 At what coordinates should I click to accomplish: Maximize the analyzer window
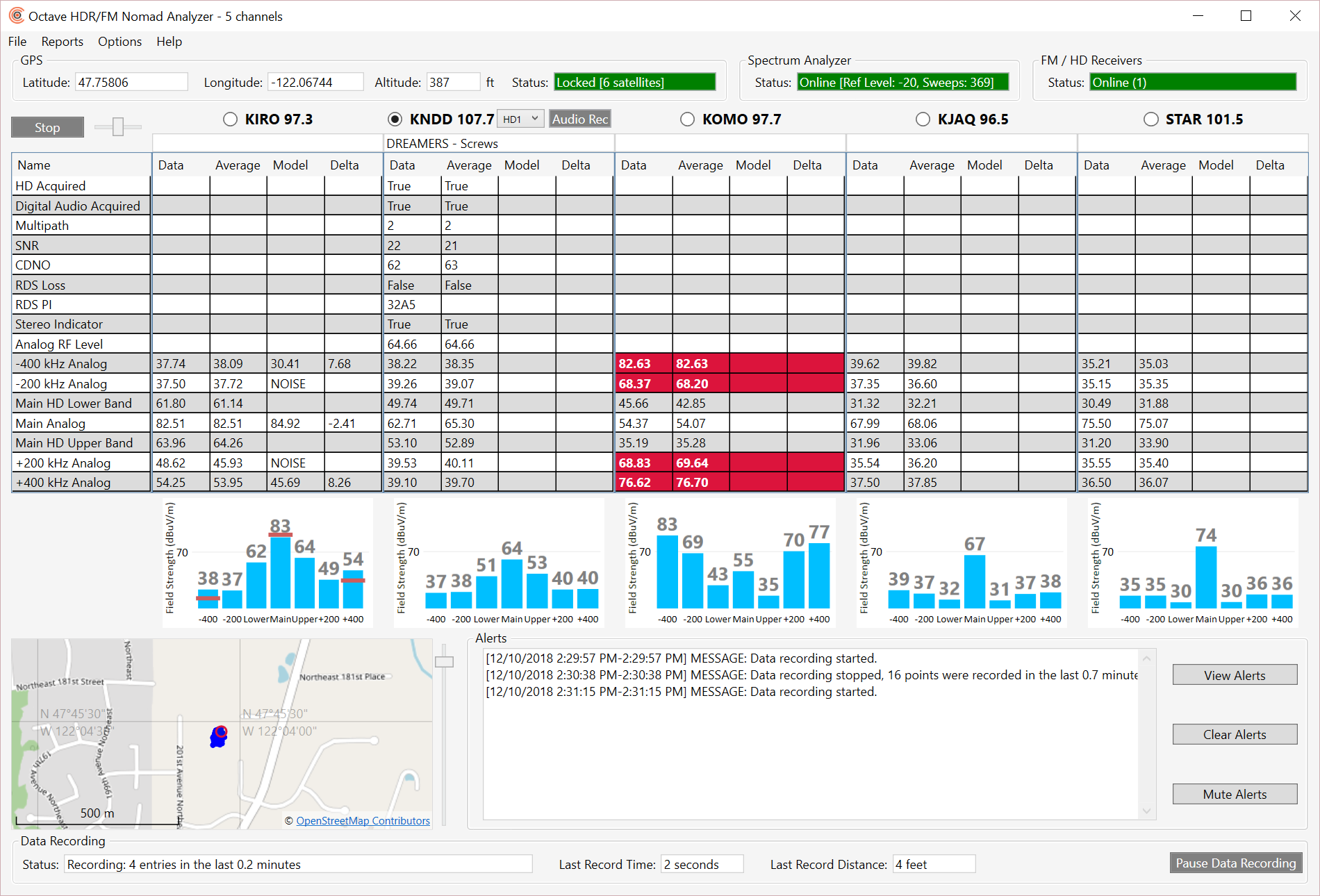click(1246, 16)
